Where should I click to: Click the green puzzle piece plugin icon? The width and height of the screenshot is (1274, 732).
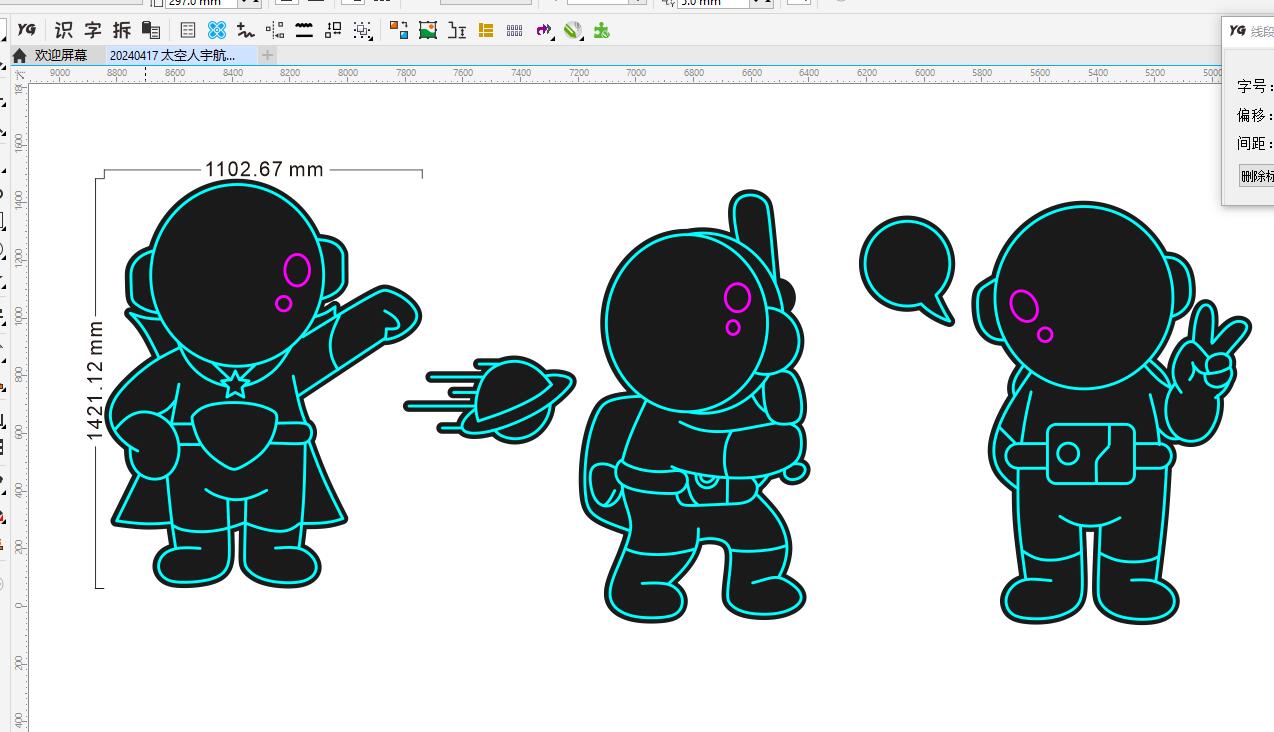coord(602,31)
